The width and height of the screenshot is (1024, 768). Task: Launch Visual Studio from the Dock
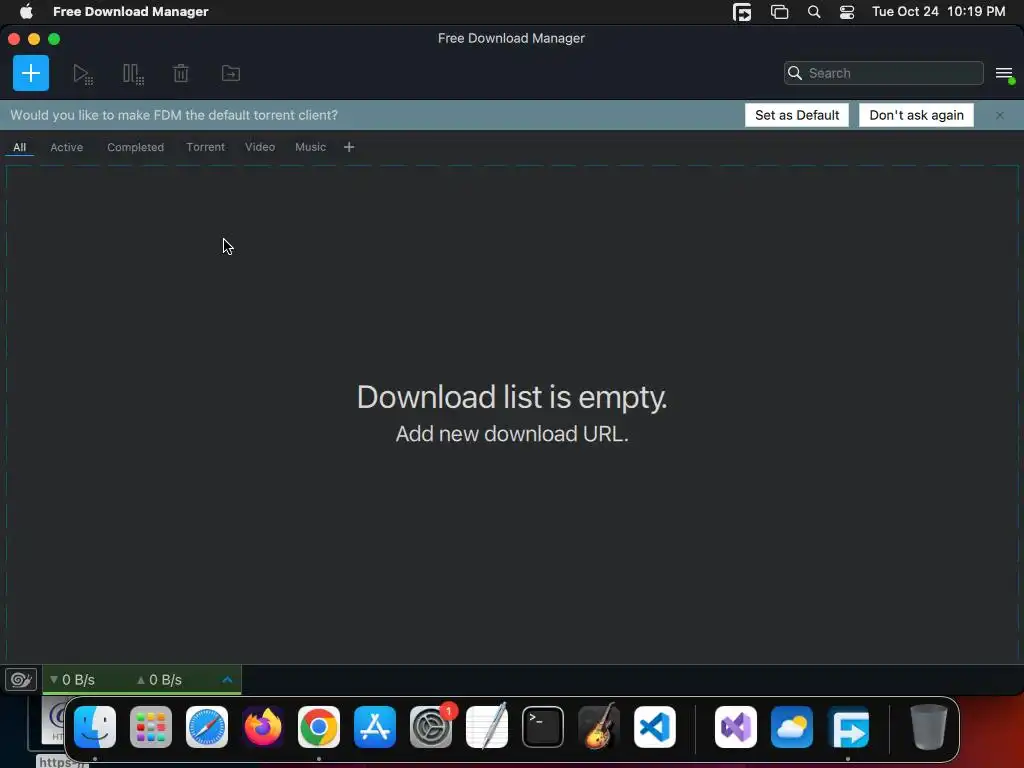(x=736, y=726)
